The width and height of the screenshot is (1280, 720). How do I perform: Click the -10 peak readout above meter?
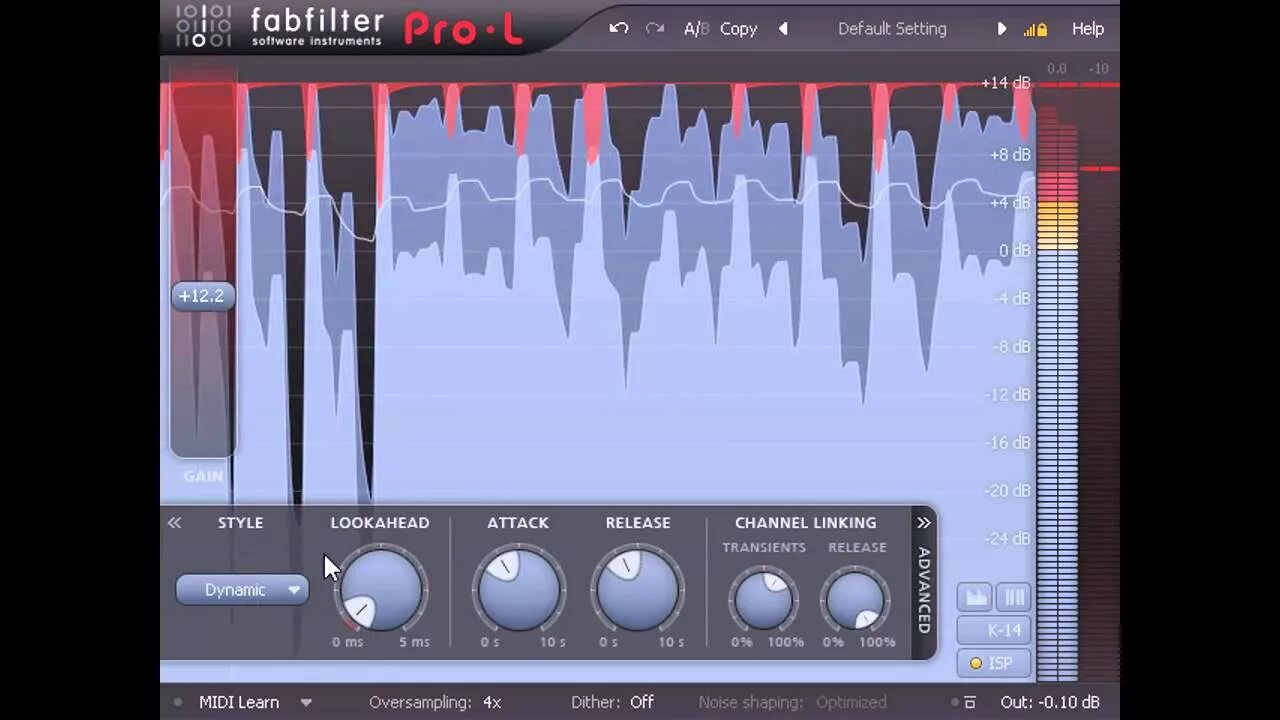(1099, 69)
